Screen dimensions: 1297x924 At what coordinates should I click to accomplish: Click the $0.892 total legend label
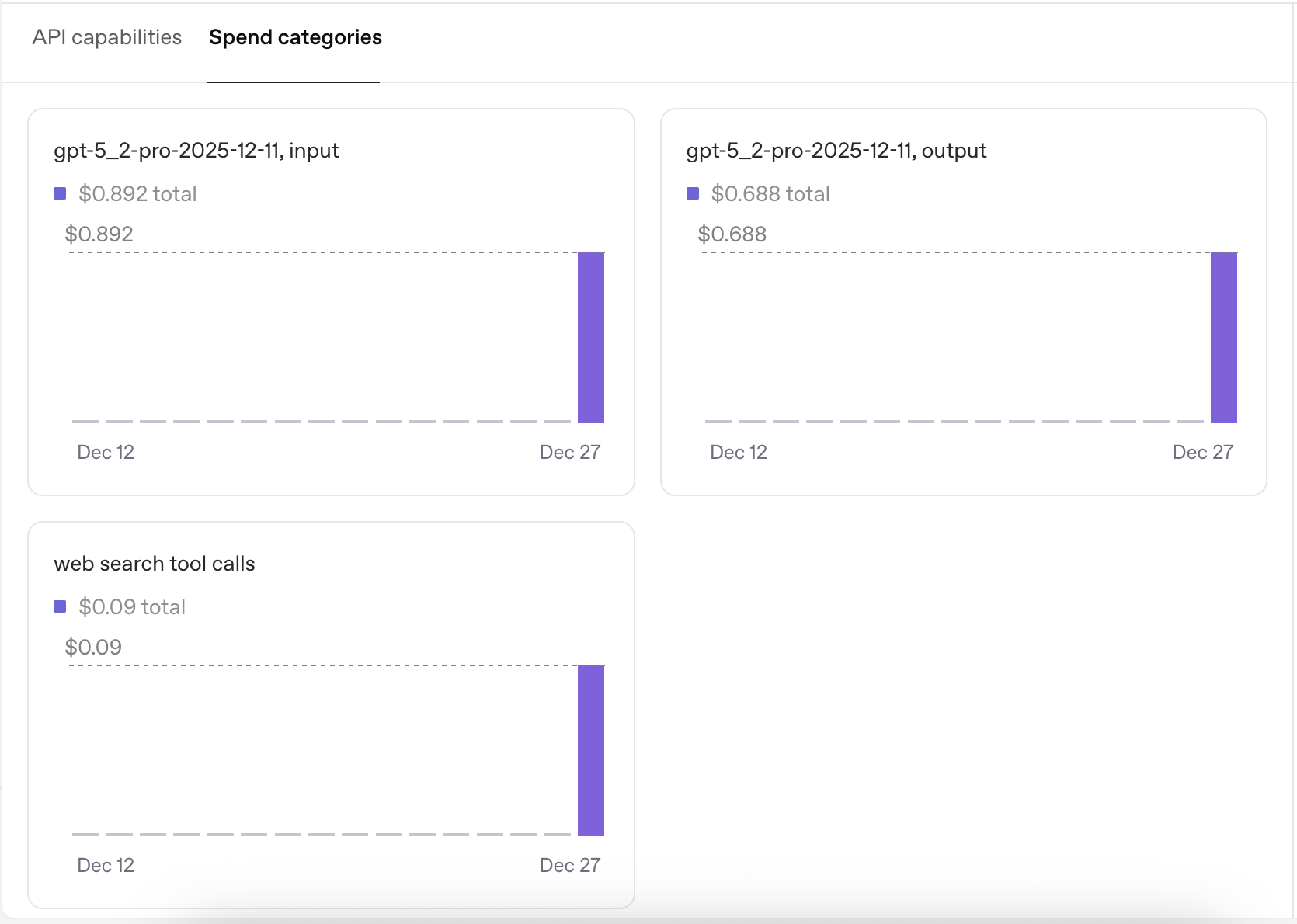137,194
